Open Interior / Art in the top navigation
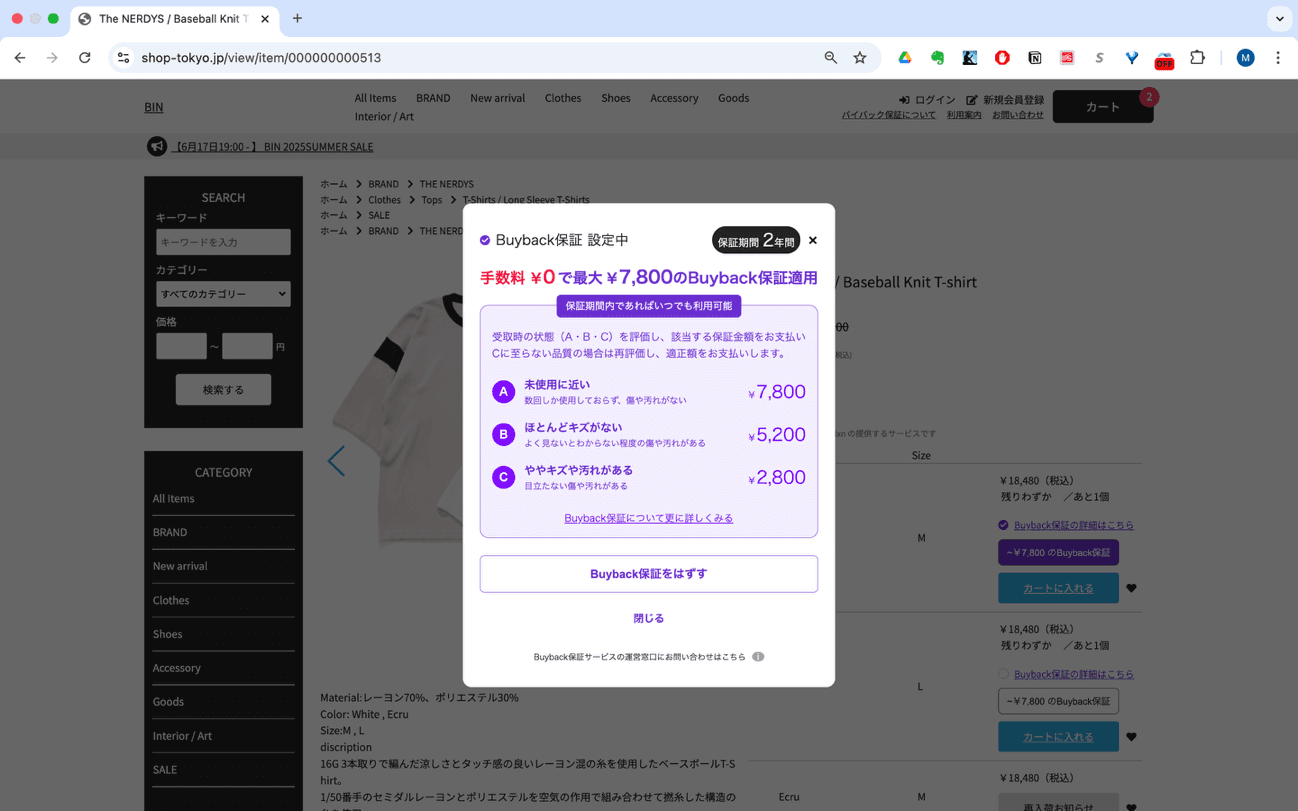The height and width of the screenshot is (811, 1298). tap(384, 116)
